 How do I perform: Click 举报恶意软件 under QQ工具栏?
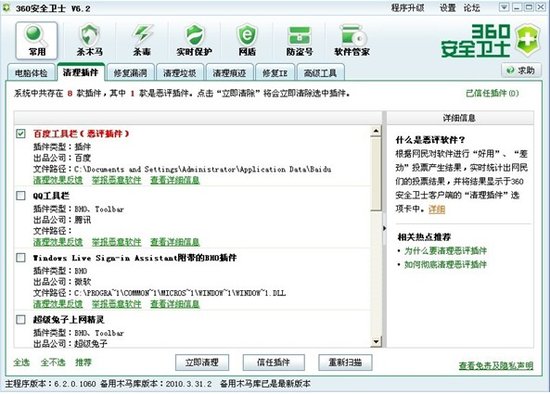116,242
